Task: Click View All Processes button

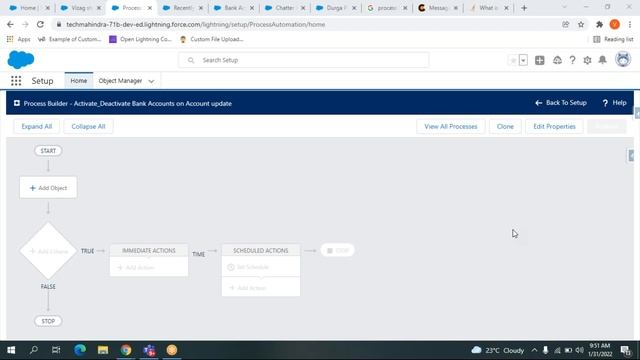Action: click(x=451, y=127)
